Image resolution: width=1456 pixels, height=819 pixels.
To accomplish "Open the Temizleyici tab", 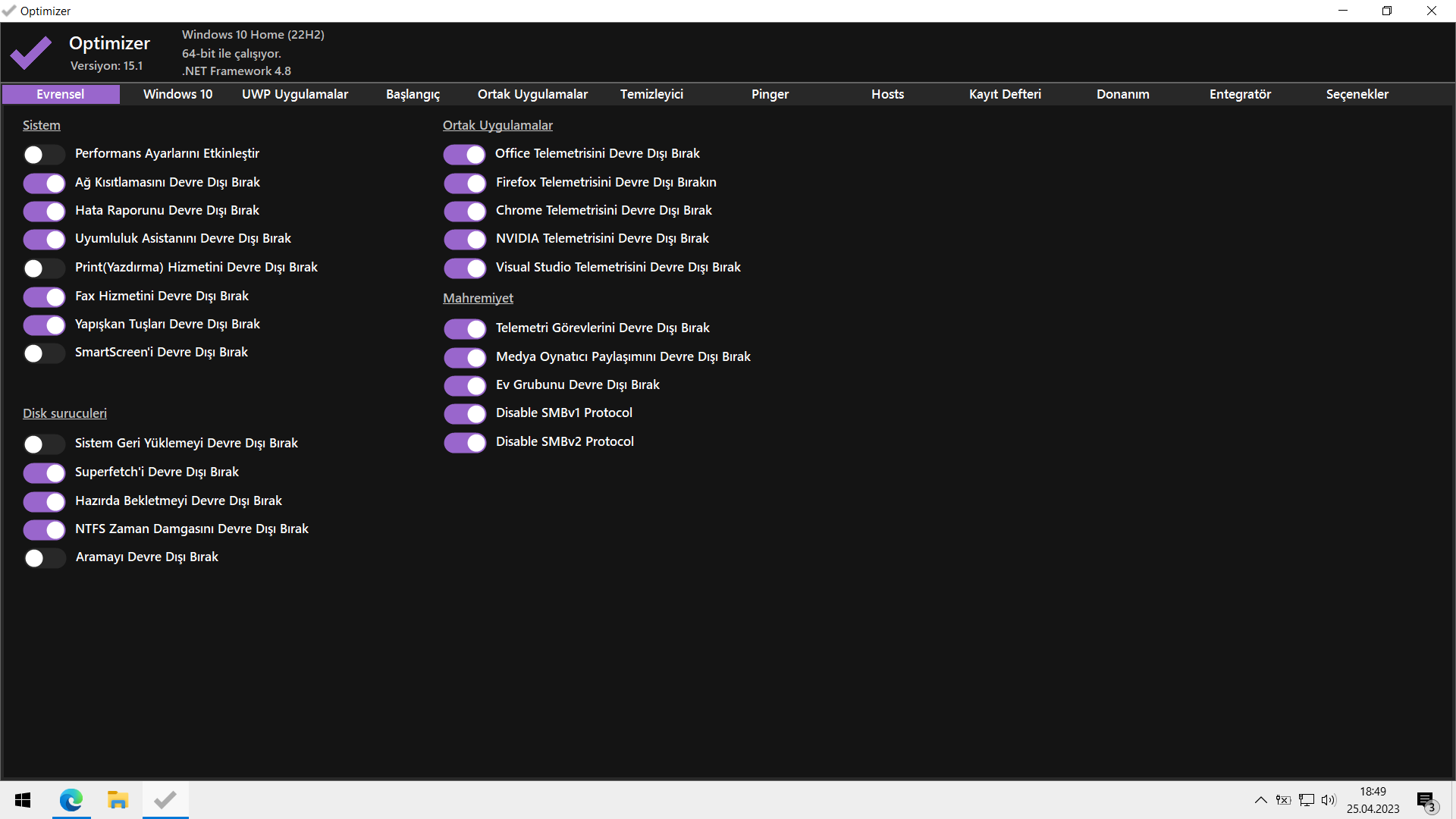I will (651, 94).
